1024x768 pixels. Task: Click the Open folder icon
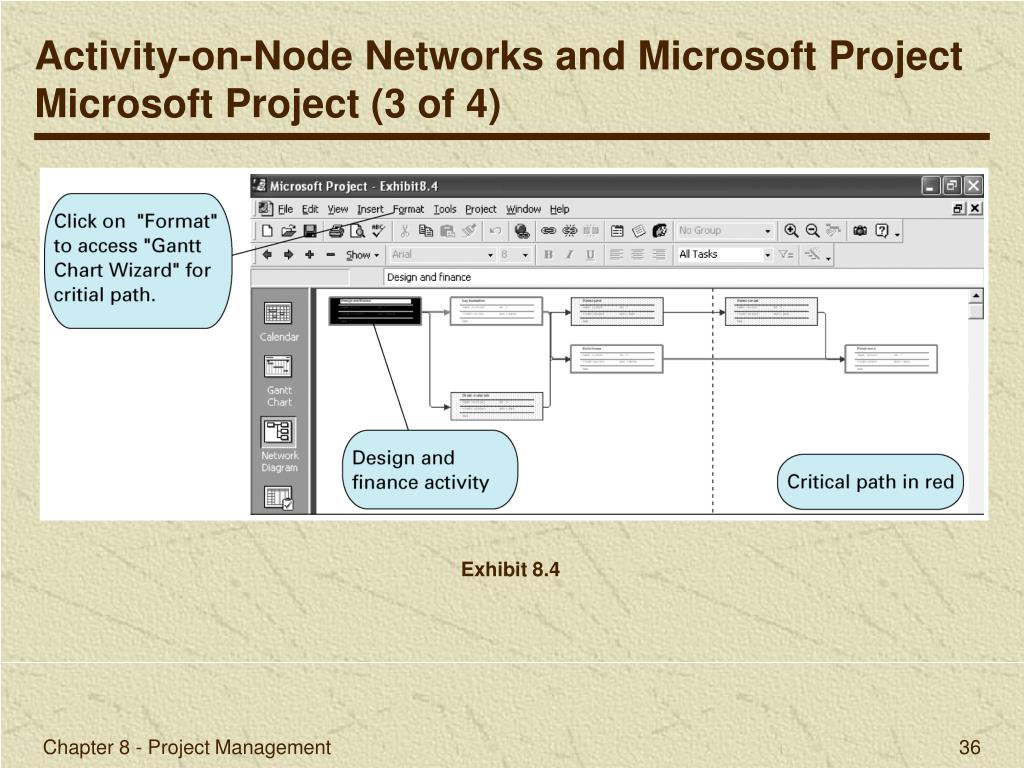[288, 231]
